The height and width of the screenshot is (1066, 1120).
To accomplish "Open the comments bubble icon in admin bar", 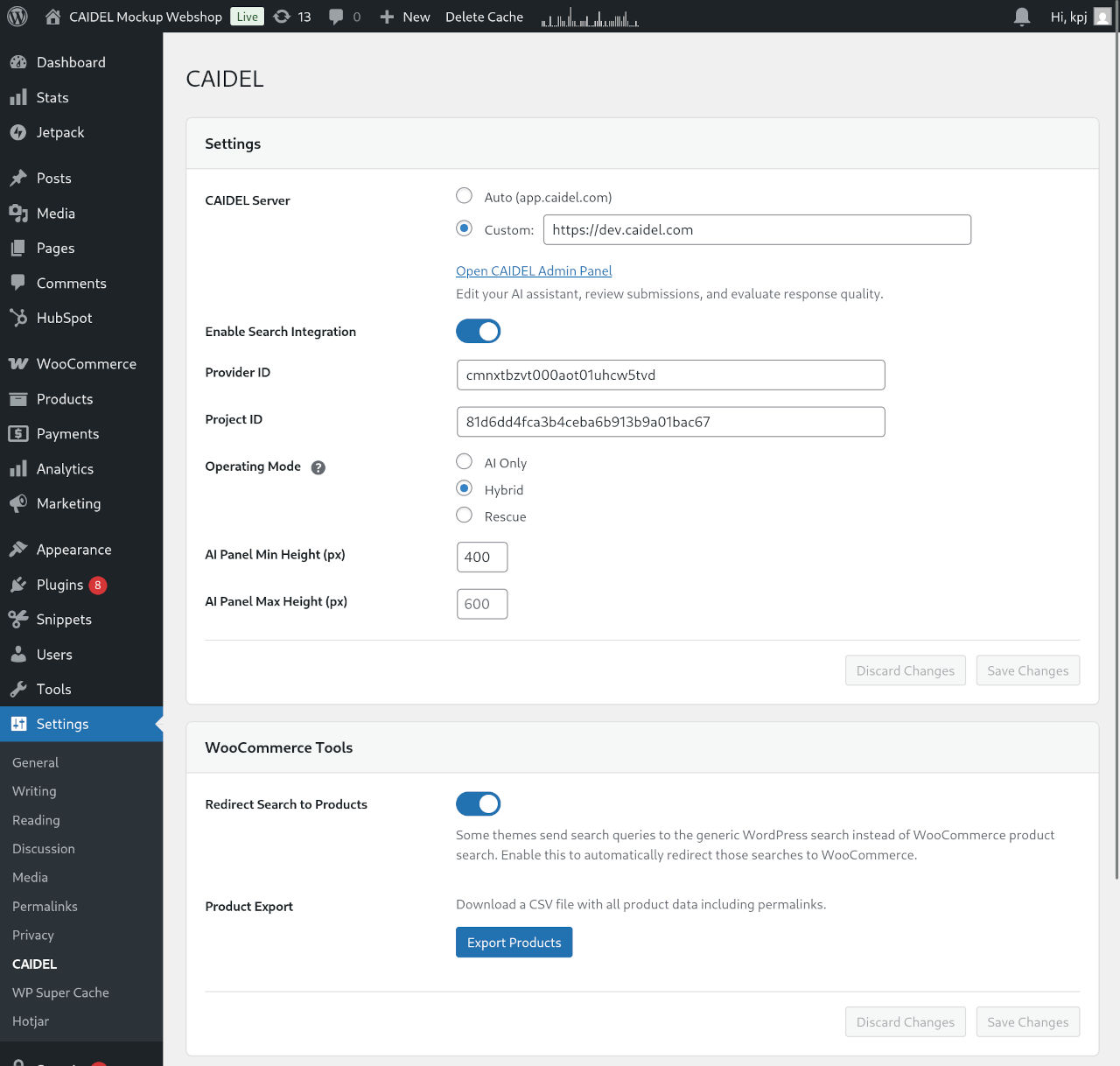I will coord(336,17).
